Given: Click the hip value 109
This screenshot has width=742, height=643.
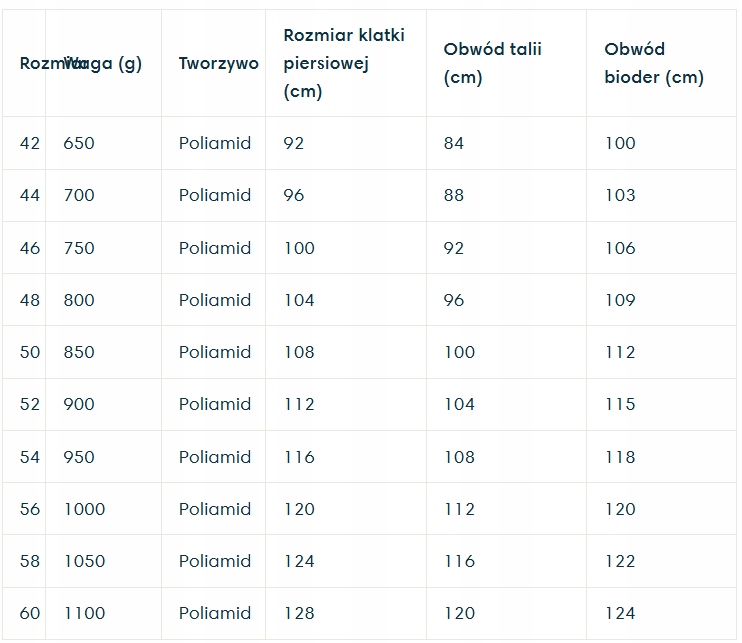Looking at the screenshot, I should click(x=620, y=300).
